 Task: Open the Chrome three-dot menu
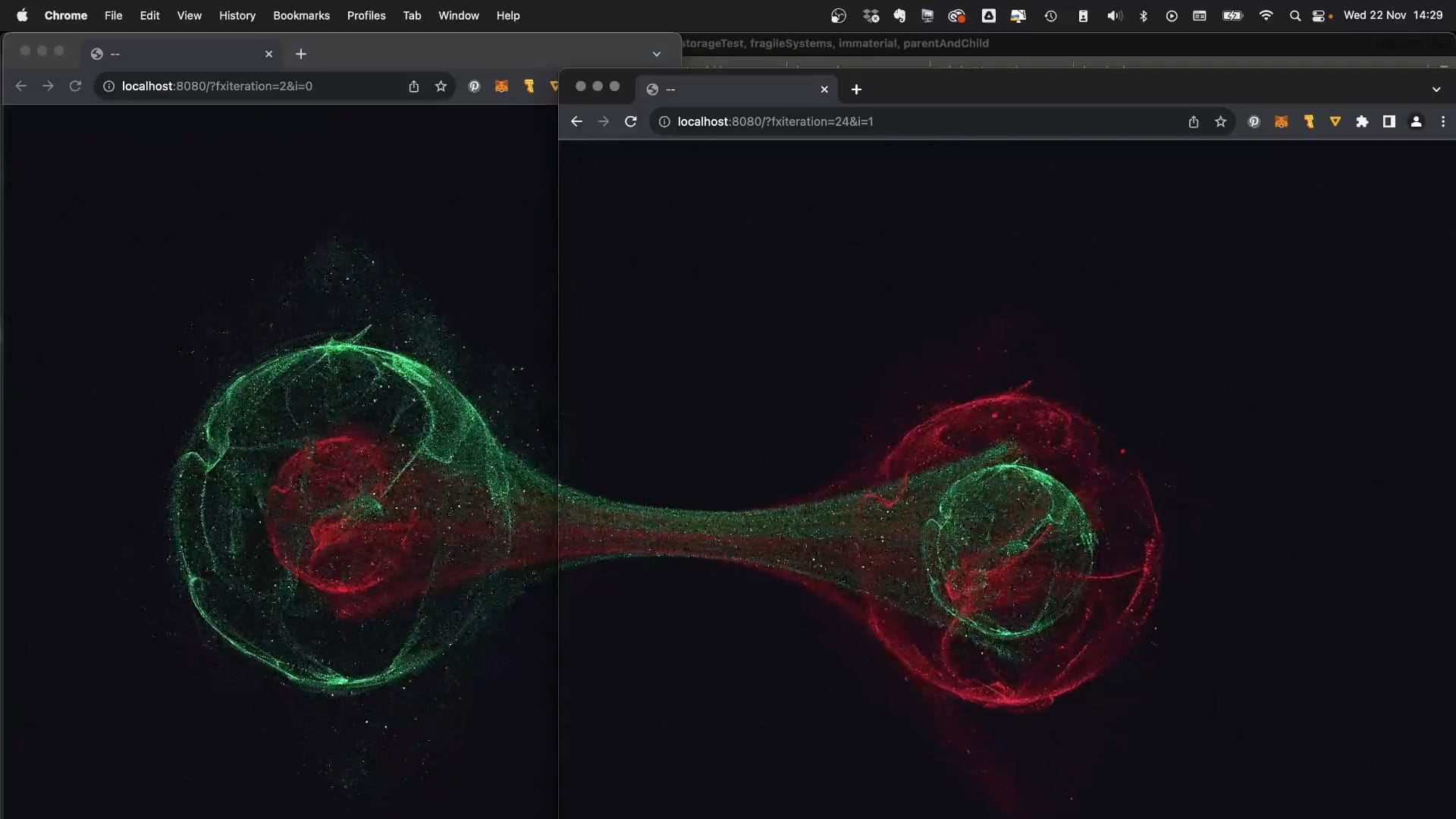(x=1442, y=121)
